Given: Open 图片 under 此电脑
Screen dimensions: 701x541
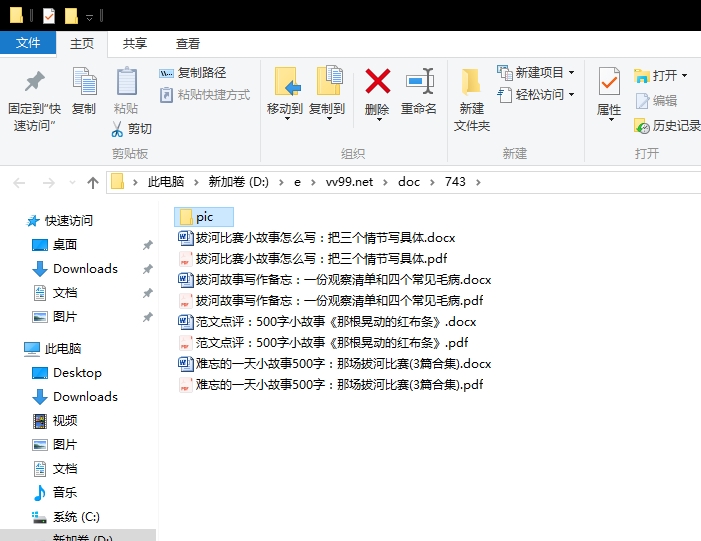Looking at the screenshot, I should click(55, 445).
